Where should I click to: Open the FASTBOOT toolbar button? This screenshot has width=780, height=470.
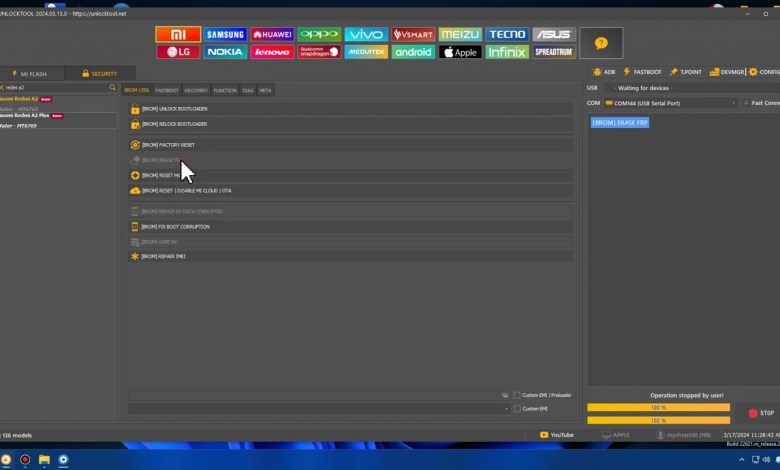click(x=642, y=72)
